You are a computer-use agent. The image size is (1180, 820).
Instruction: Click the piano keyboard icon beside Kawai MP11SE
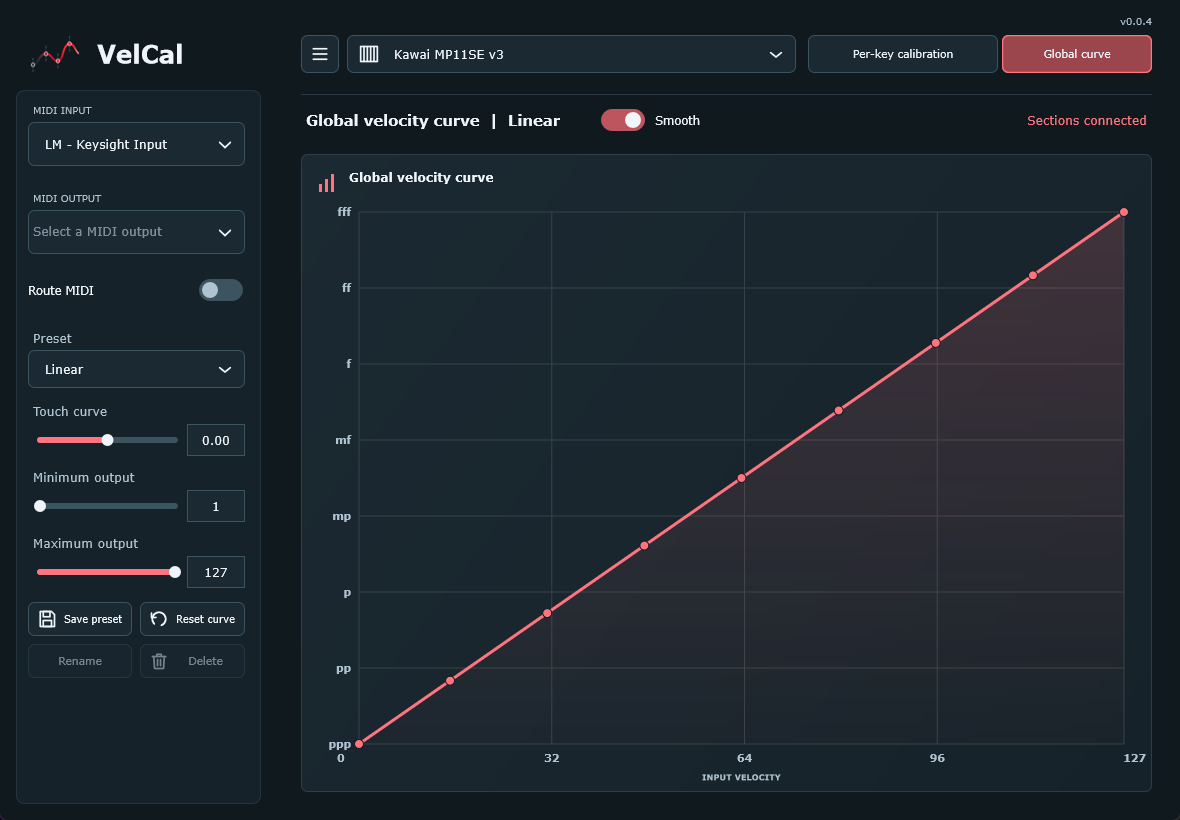369,54
